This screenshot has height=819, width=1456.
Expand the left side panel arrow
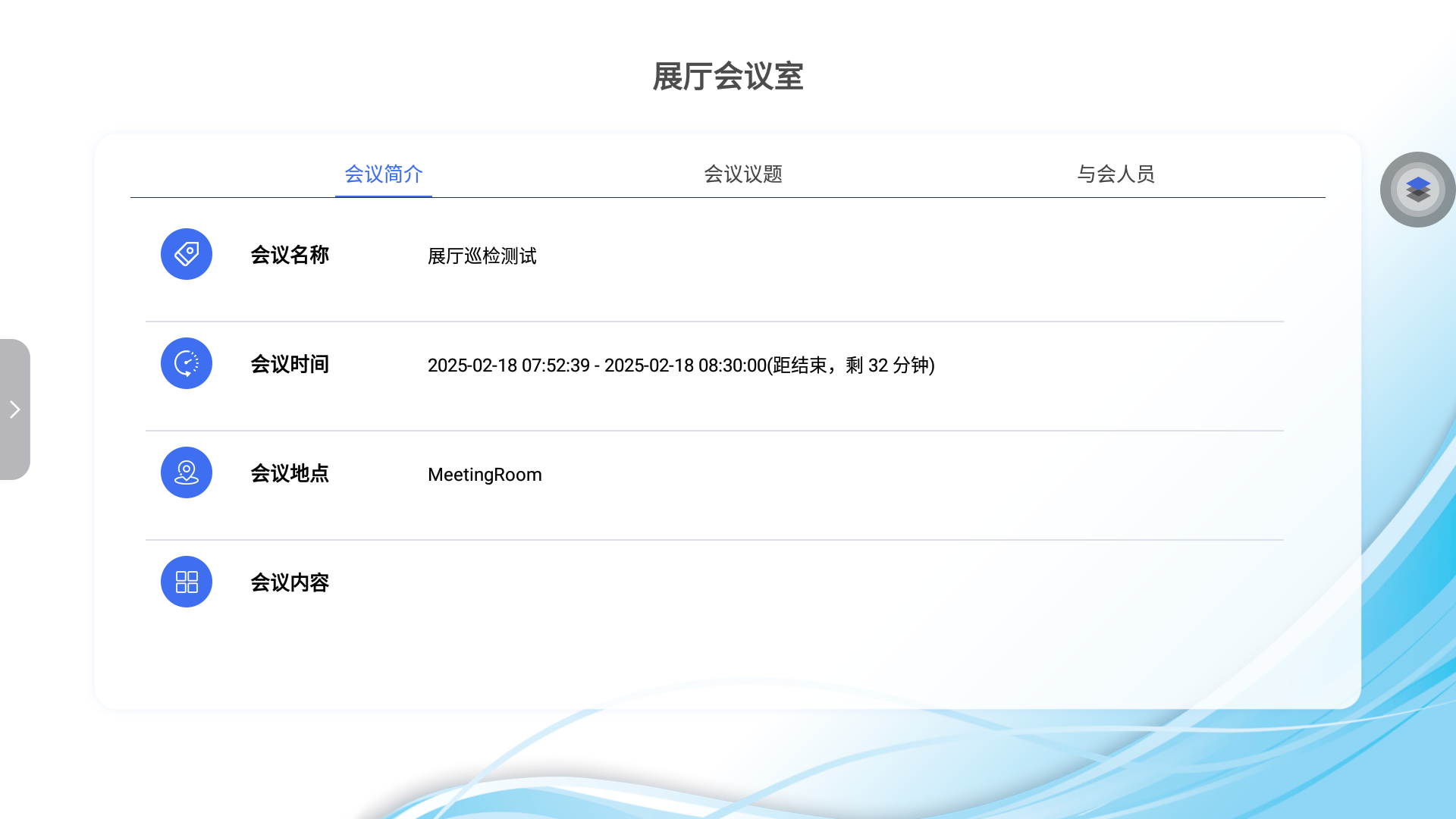[15, 409]
